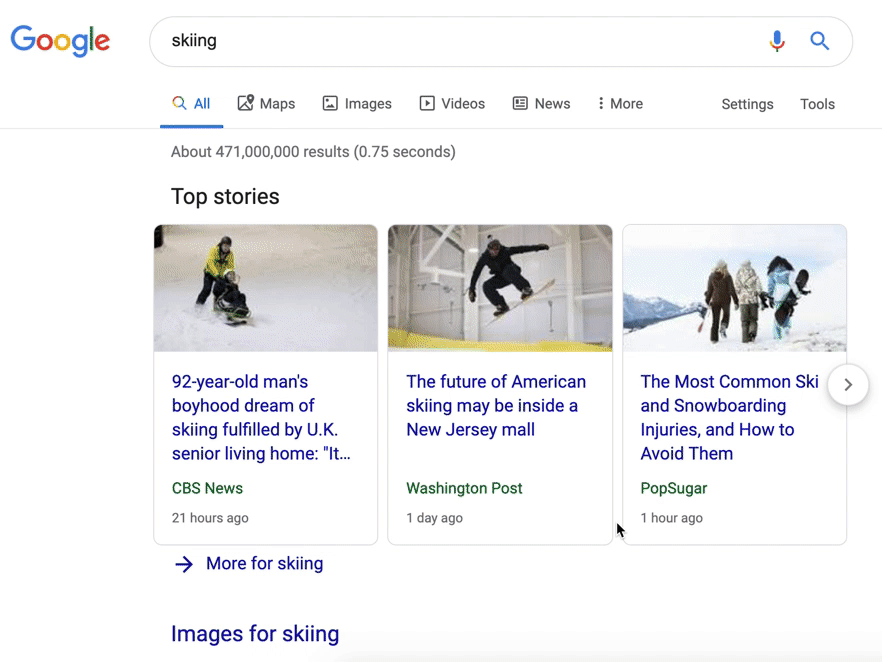Click the blue search magnifier icon

click(819, 41)
